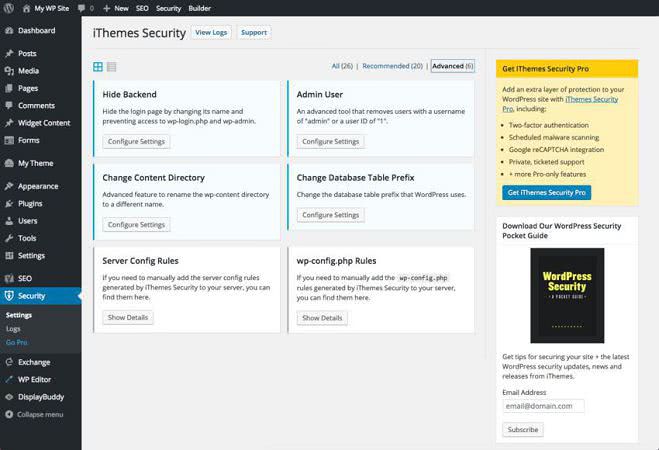
Task: Click Configure Settings for Hide Backend
Action: (136, 141)
